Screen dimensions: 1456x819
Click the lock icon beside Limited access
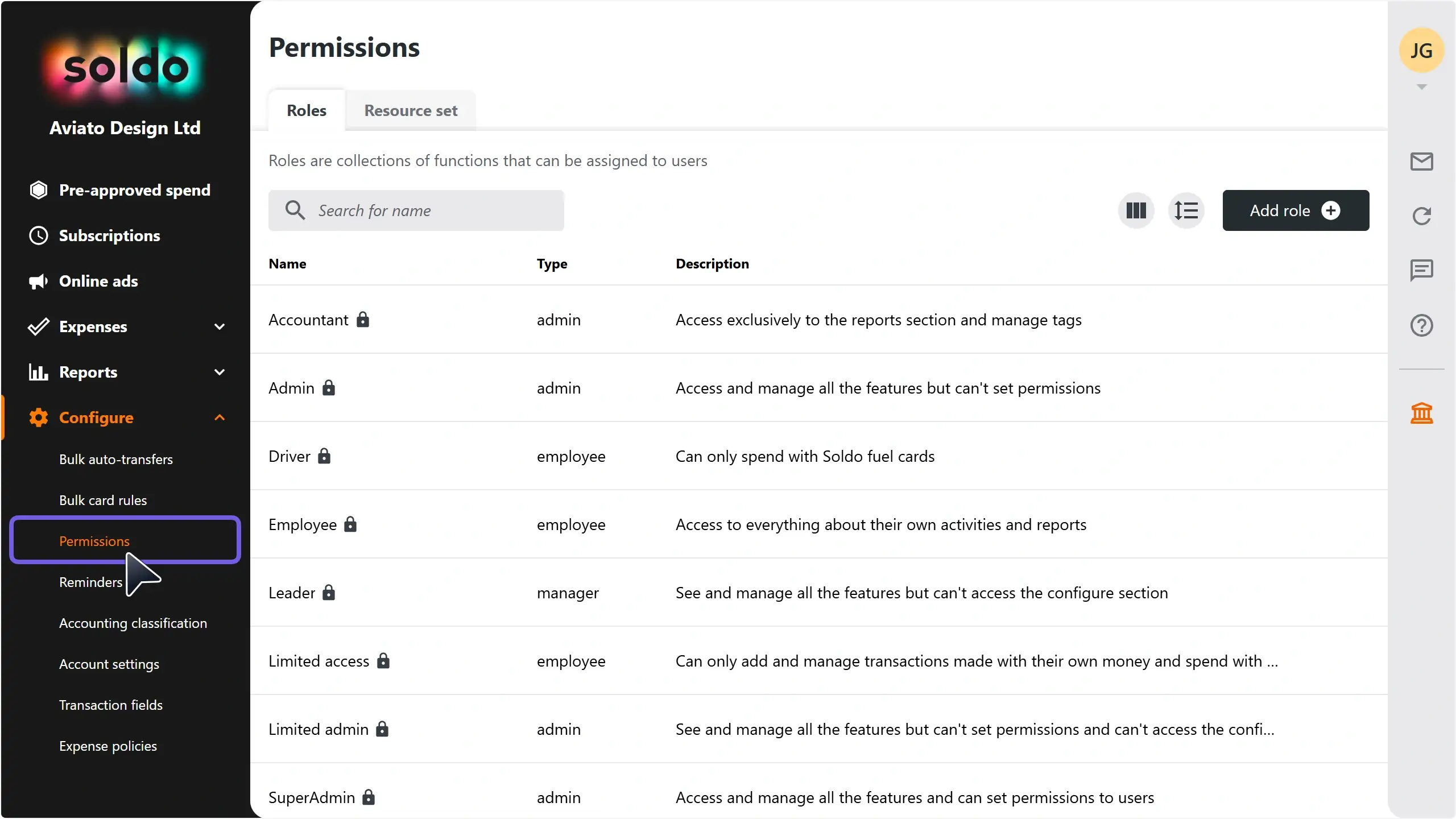point(383,661)
